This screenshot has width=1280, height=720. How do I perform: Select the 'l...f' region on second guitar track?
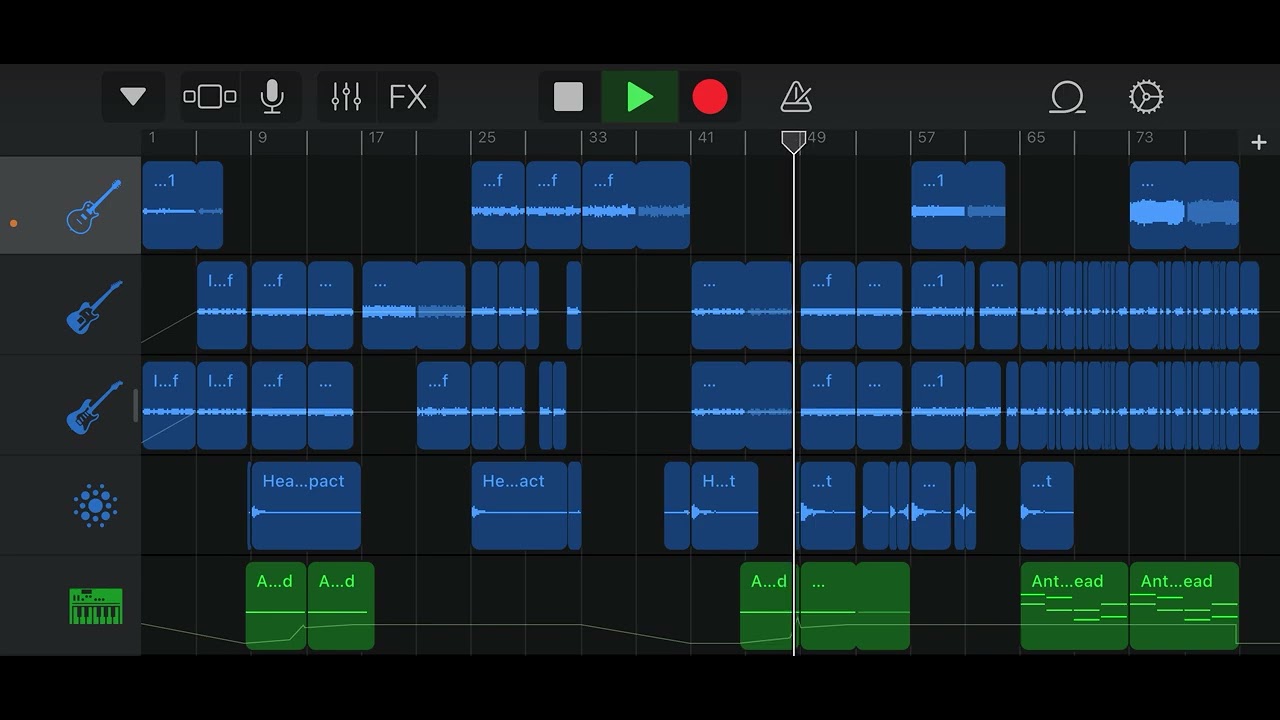222,306
